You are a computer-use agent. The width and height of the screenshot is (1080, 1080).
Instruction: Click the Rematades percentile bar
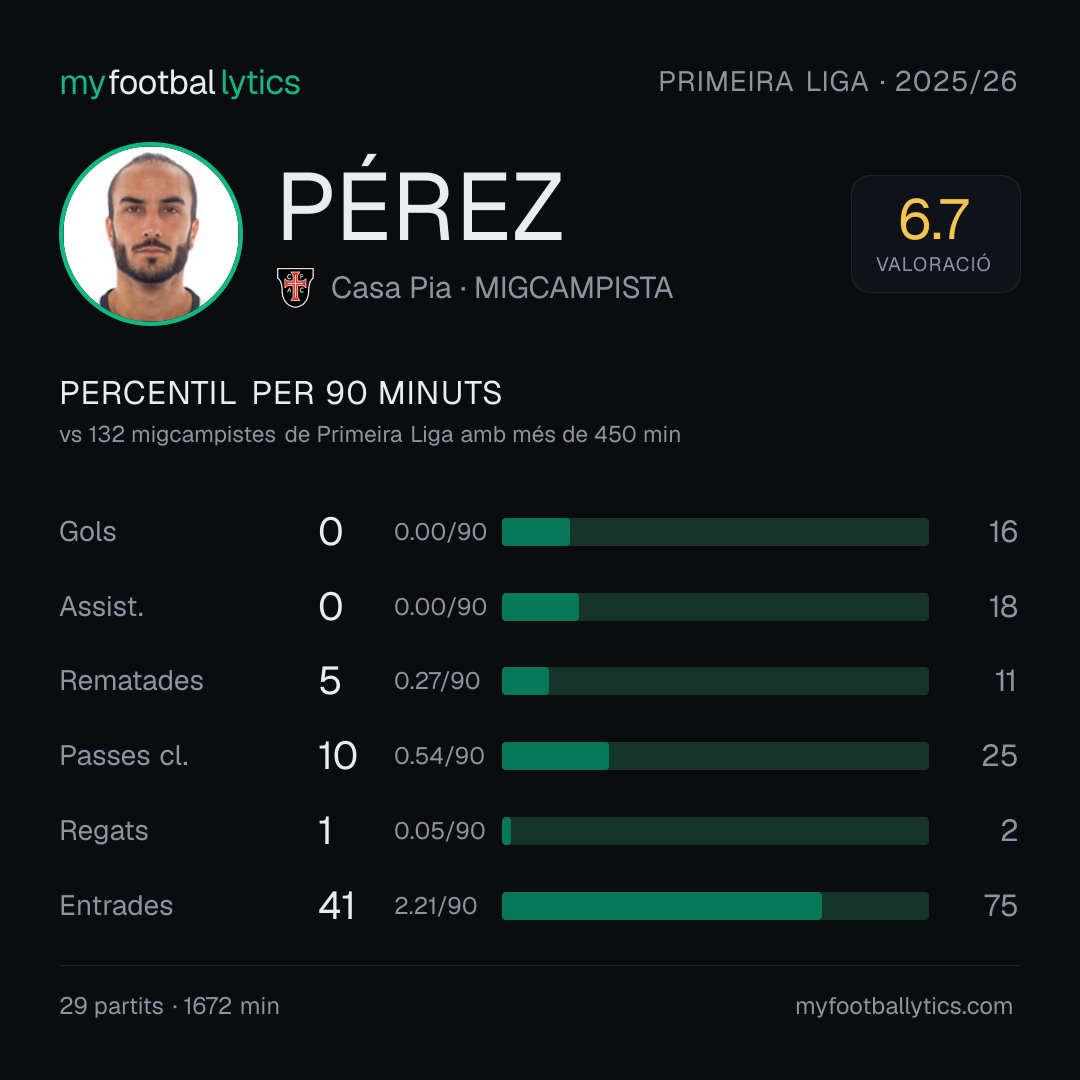coord(715,681)
